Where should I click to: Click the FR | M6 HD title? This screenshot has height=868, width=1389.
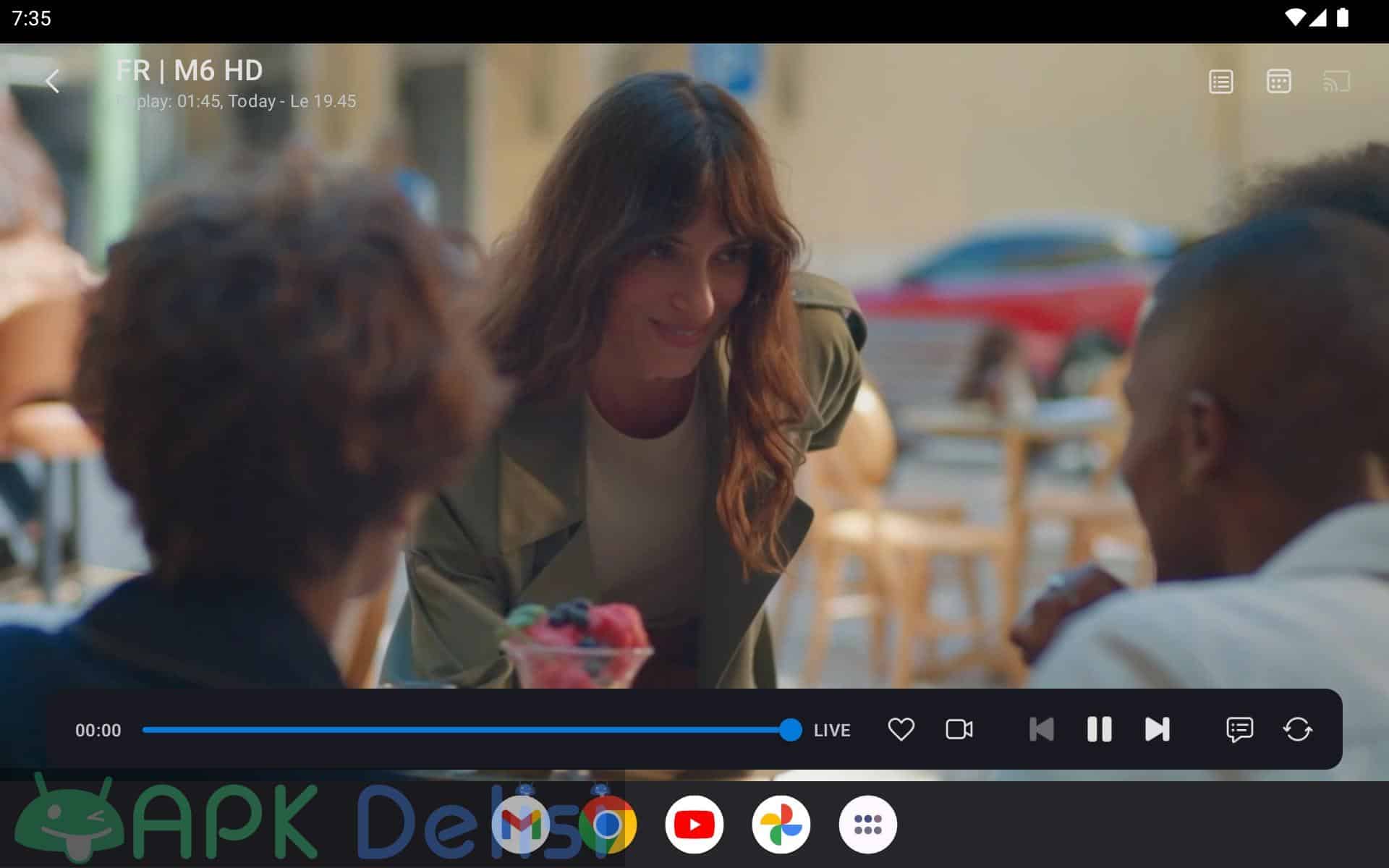click(x=190, y=71)
